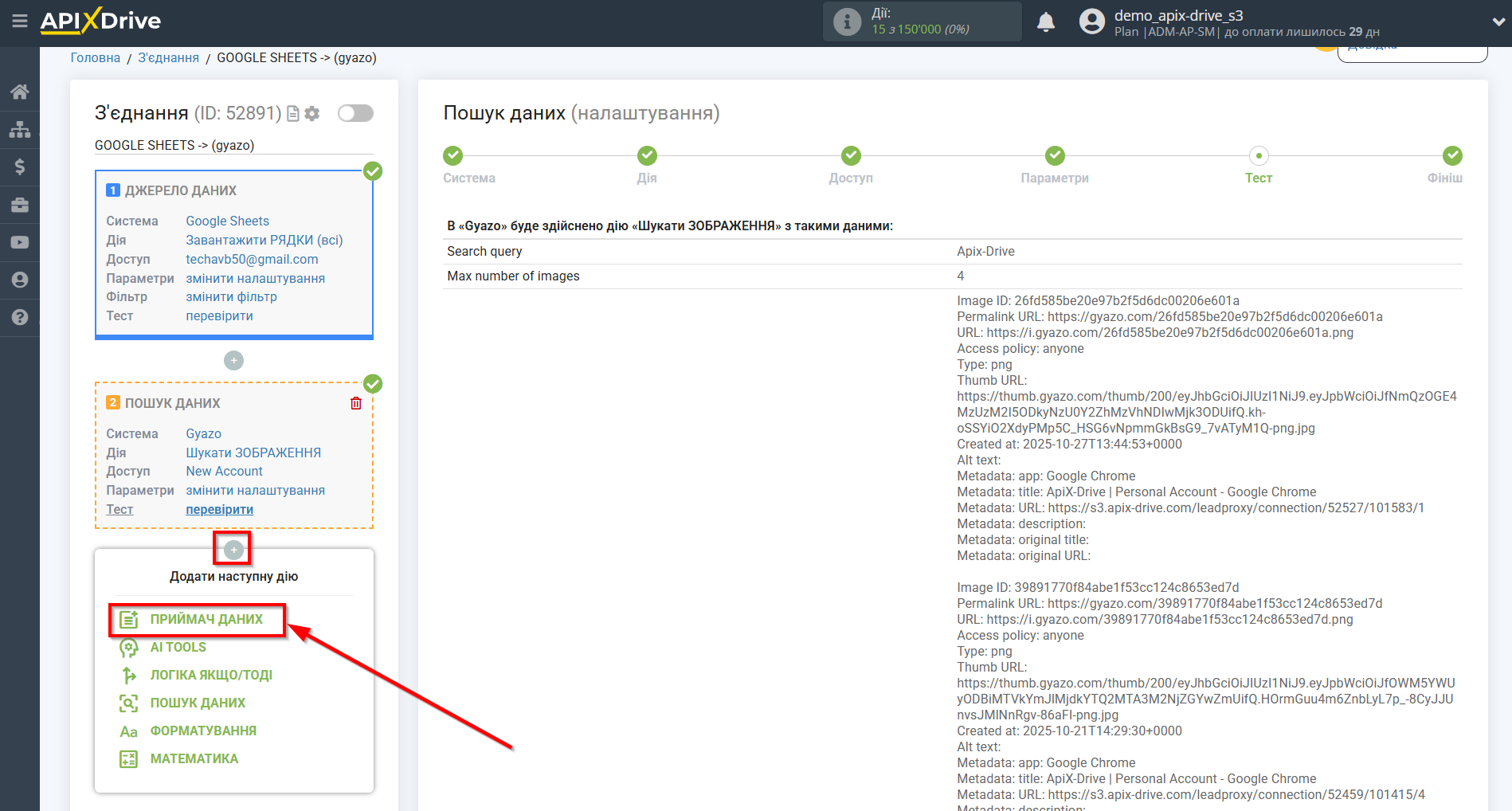The image size is (1512, 811).
Task: Click plus button between source and search blocks
Action: 233,361
